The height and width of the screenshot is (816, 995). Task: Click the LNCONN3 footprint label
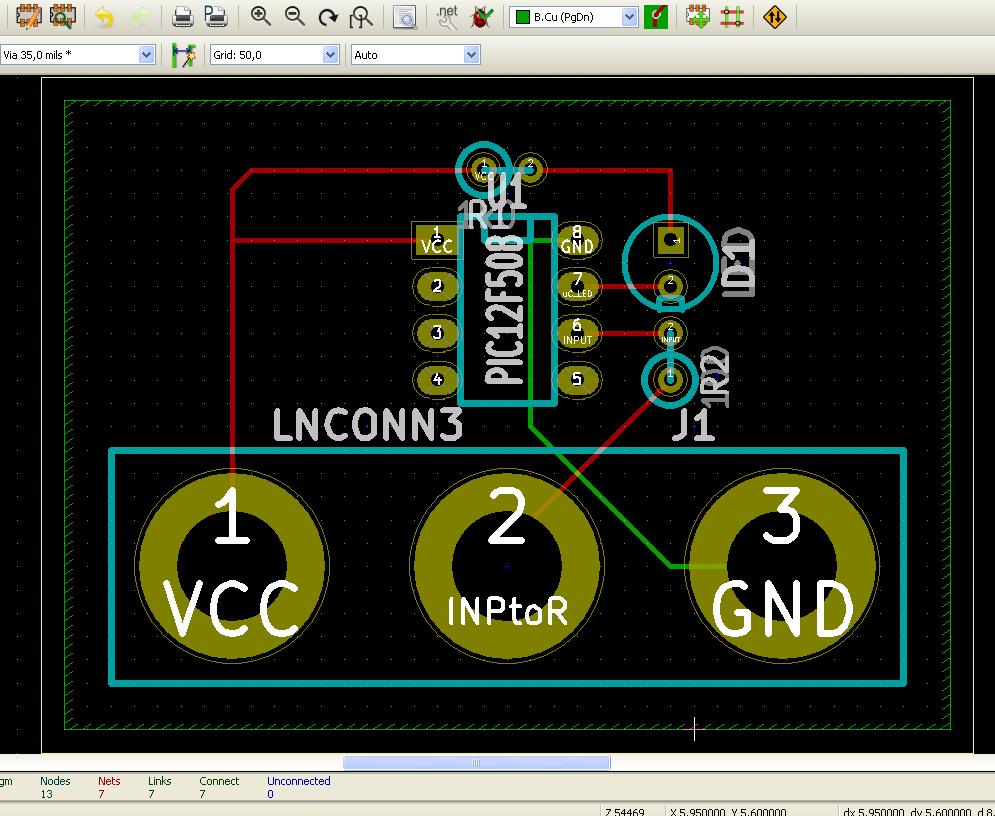[x=367, y=425]
